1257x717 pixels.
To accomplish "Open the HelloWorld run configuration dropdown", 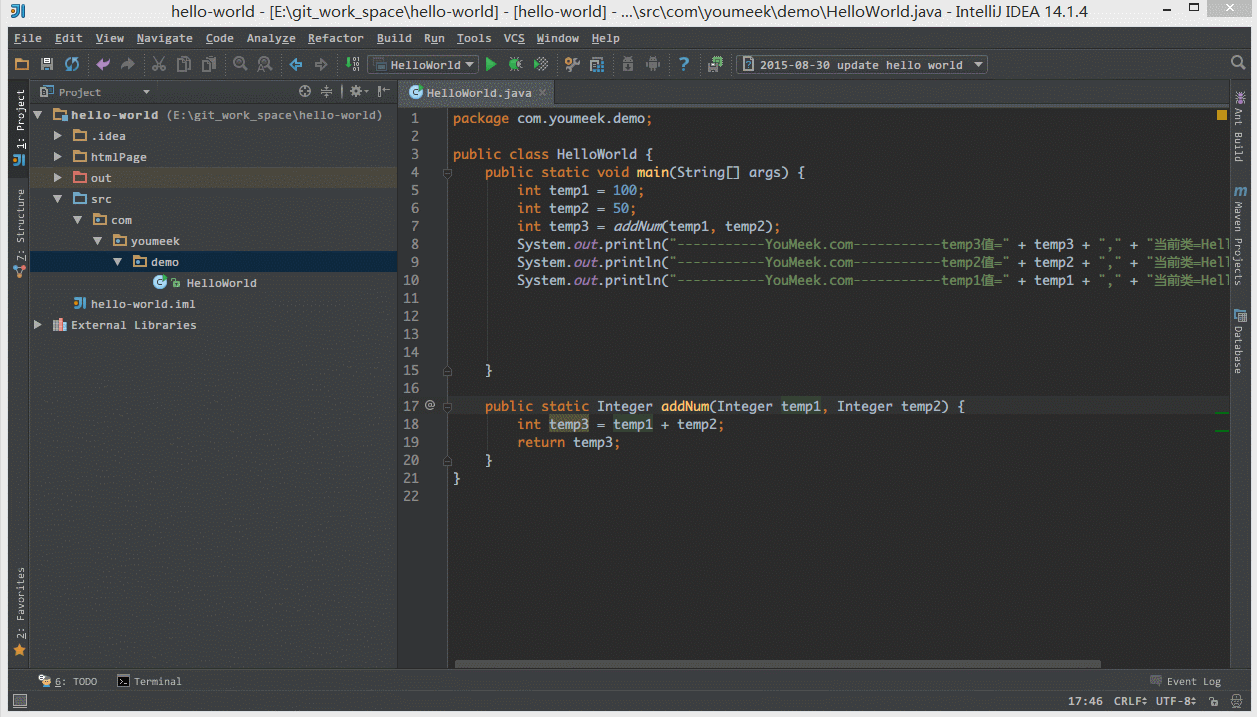I will [x=468, y=63].
